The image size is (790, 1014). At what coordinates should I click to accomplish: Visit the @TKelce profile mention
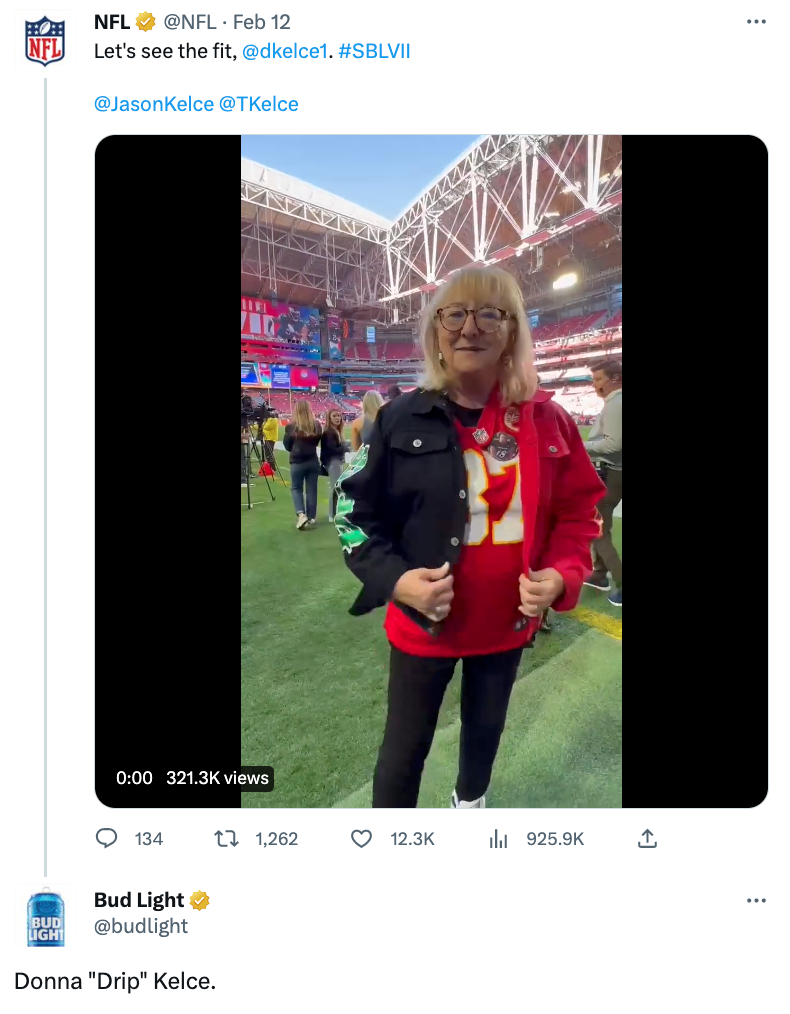tap(258, 104)
